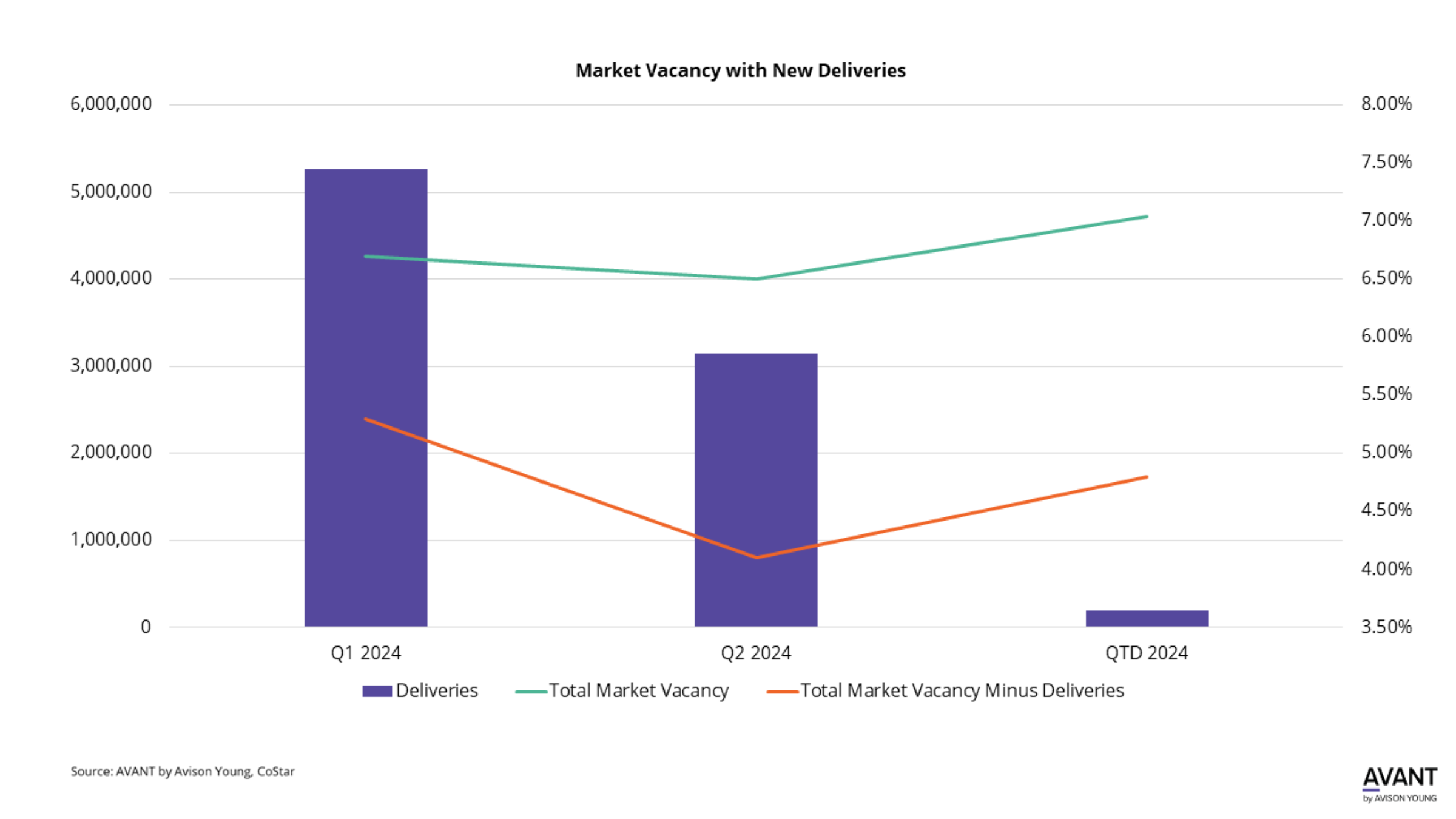Click the '4.00%' right axis value

(x=1386, y=568)
